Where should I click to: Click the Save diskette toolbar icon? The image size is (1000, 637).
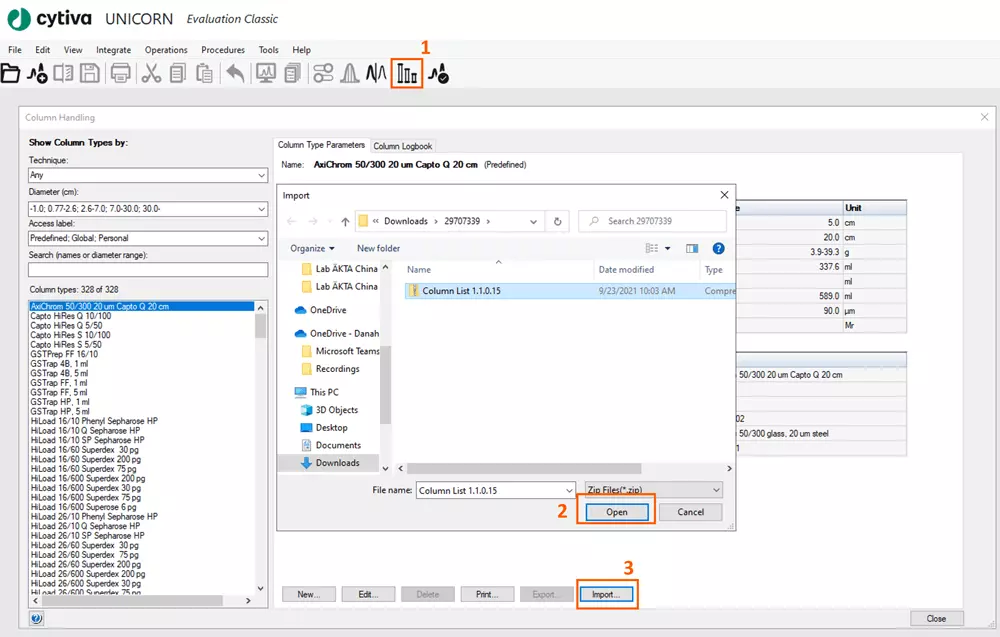coord(90,73)
